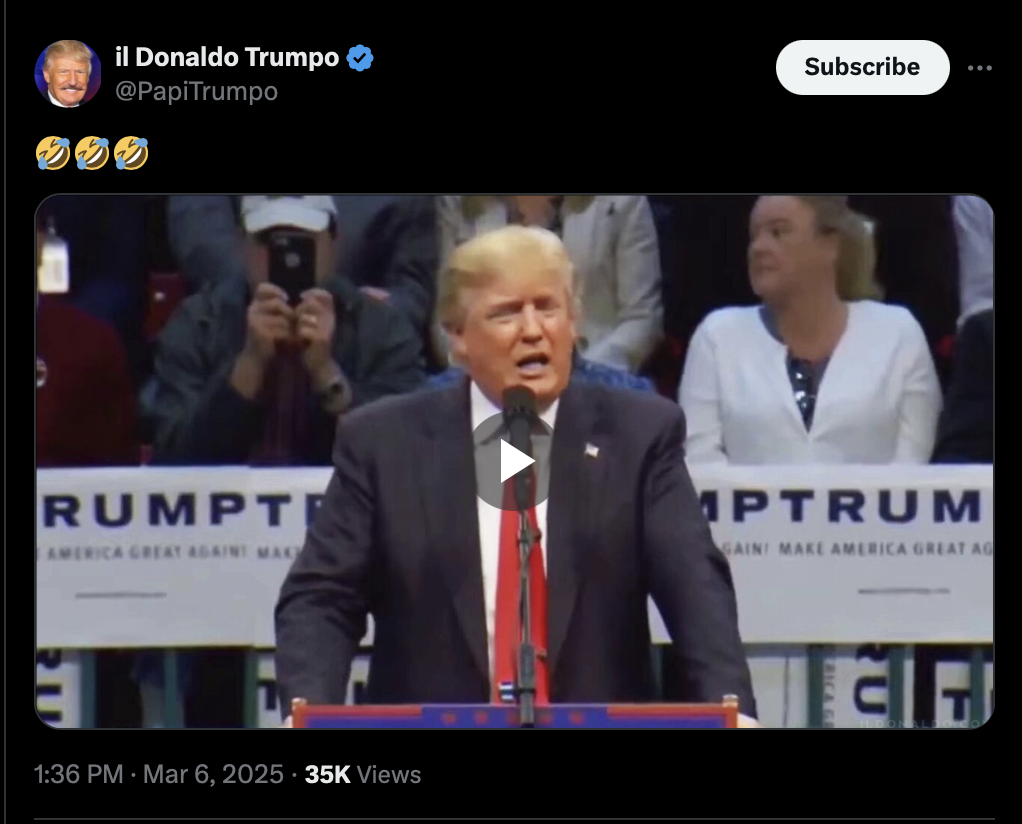
Task: Click the Mar 6, 2025 date
Action: click(213, 774)
